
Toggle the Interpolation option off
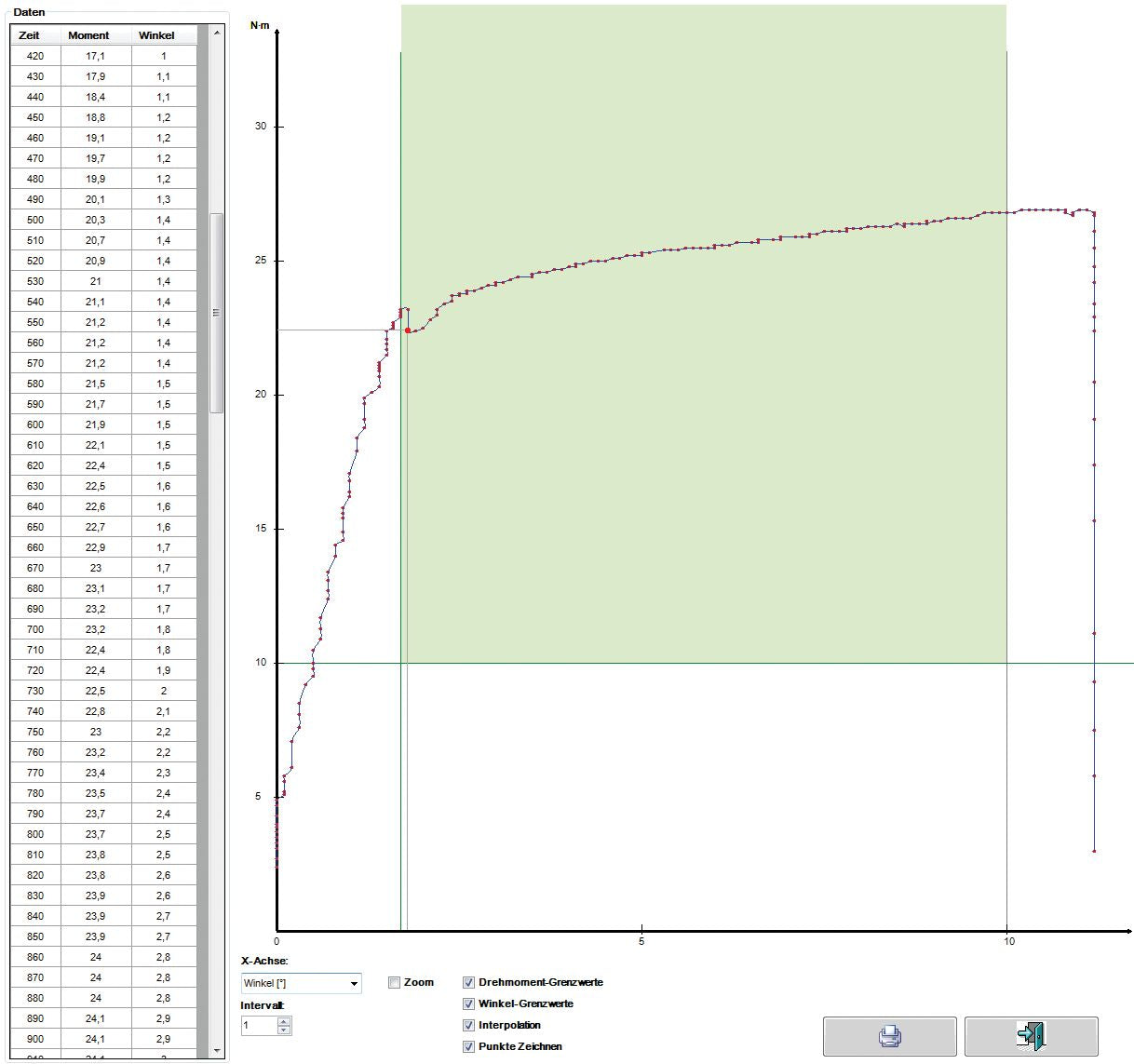point(467,1025)
